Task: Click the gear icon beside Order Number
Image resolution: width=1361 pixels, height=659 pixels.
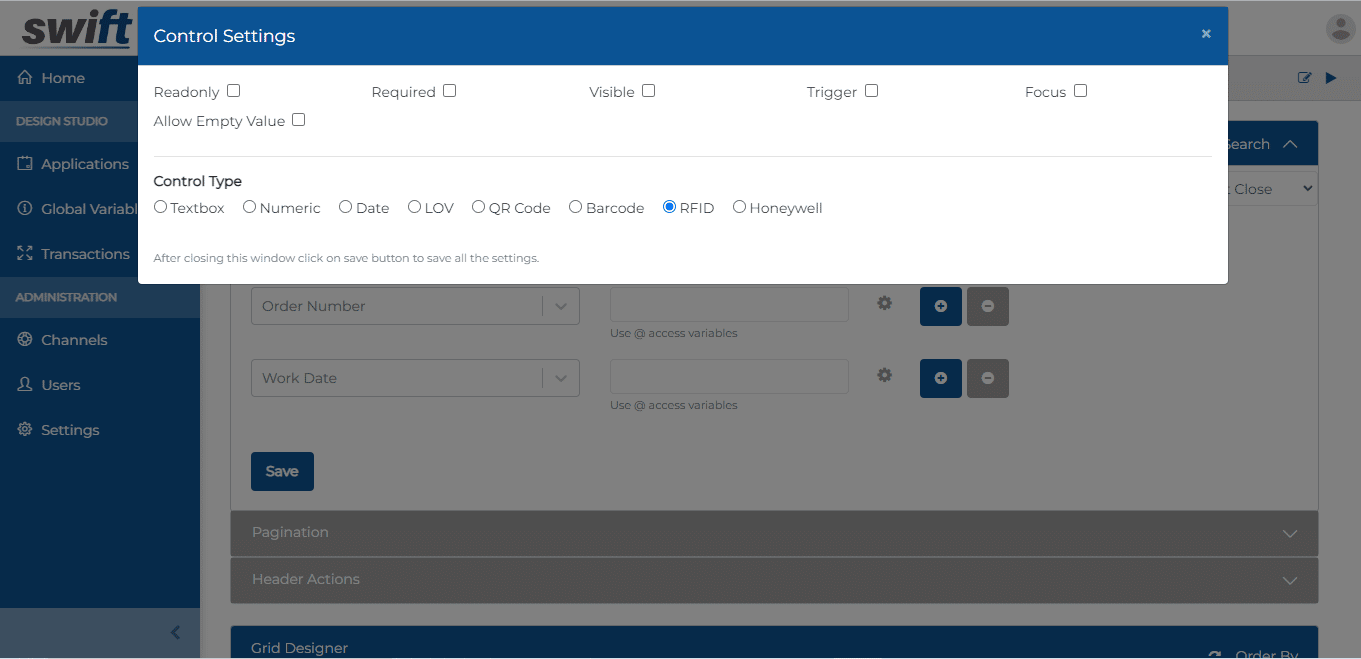Action: pos(884,303)
